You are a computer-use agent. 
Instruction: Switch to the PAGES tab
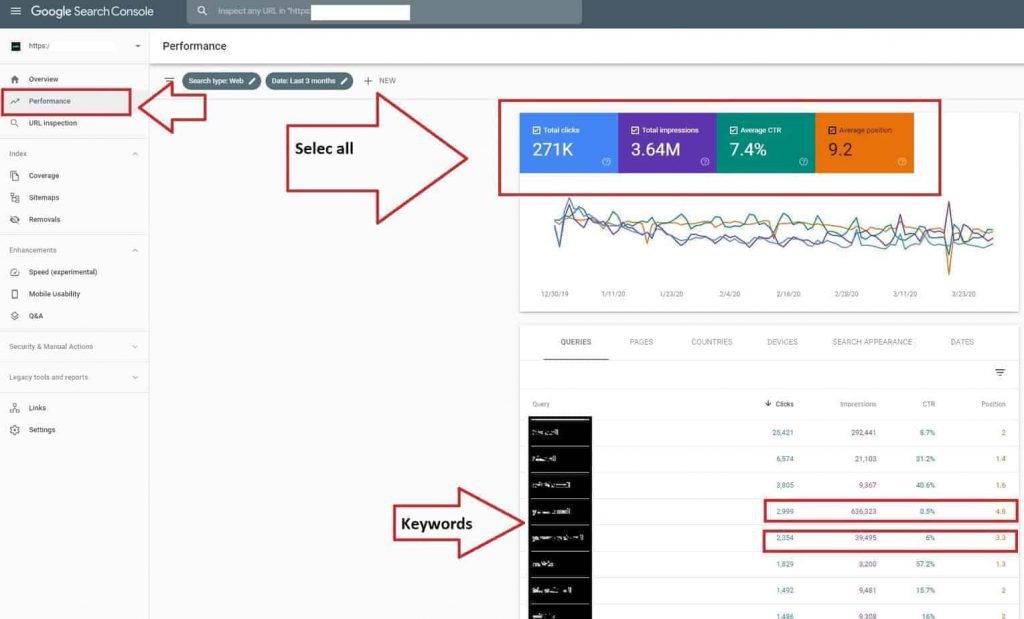[641, 341]
